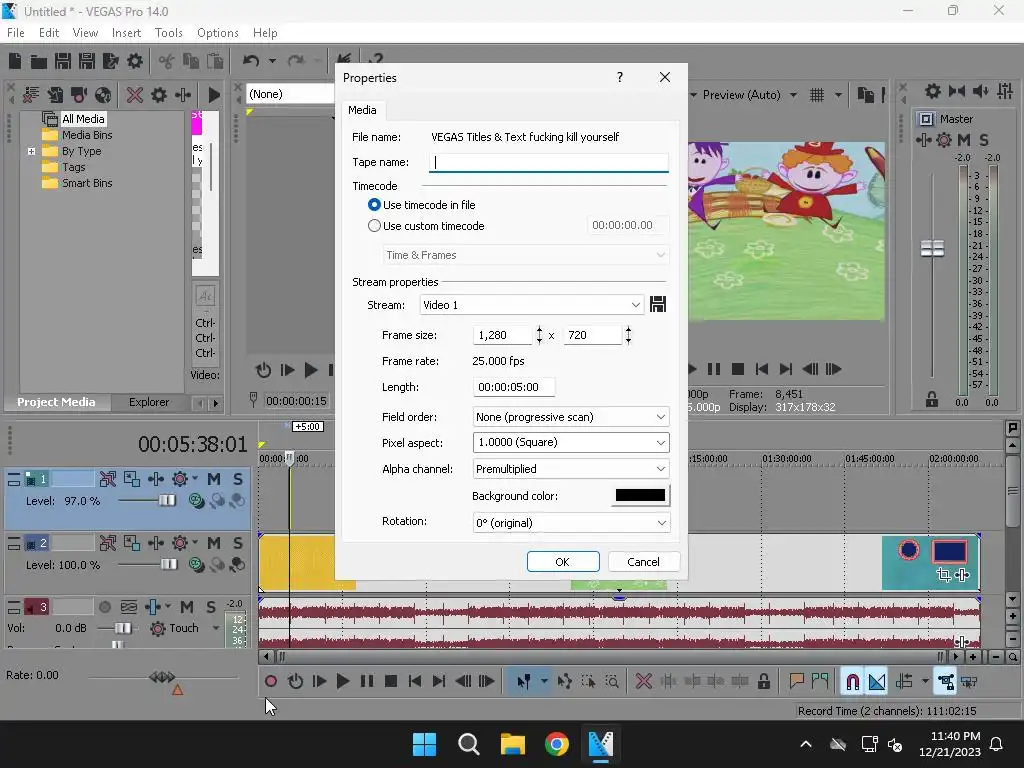Open Field order dropdown
The image size is (1024, 768).
(571, 417)
